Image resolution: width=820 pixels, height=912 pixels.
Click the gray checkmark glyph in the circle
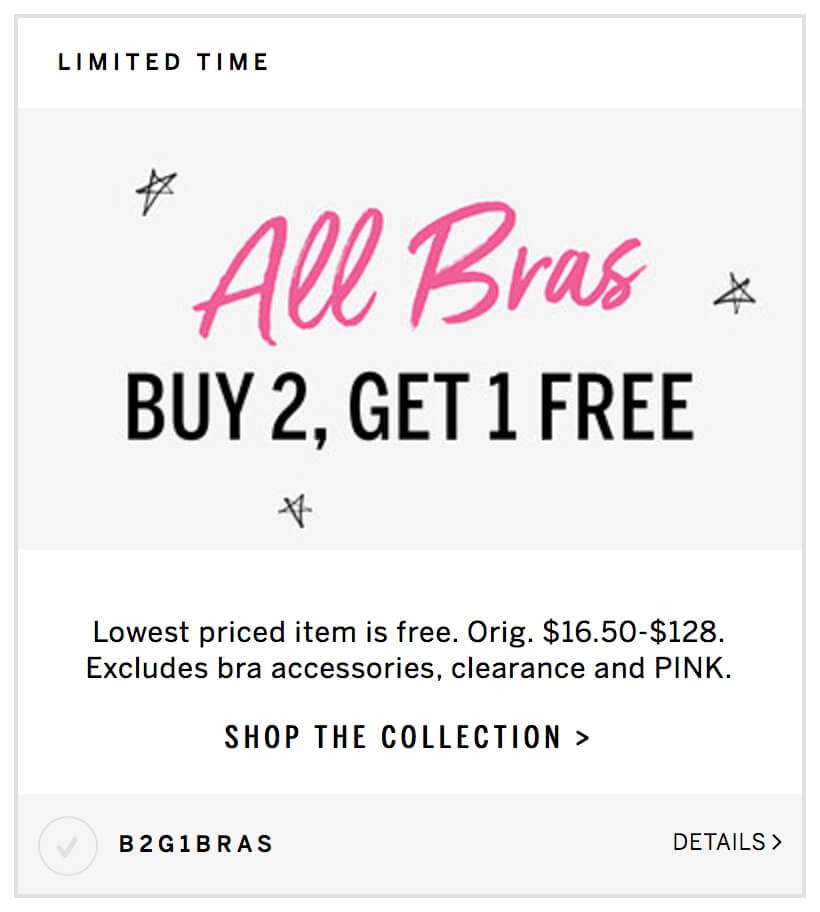click(67, 847)
